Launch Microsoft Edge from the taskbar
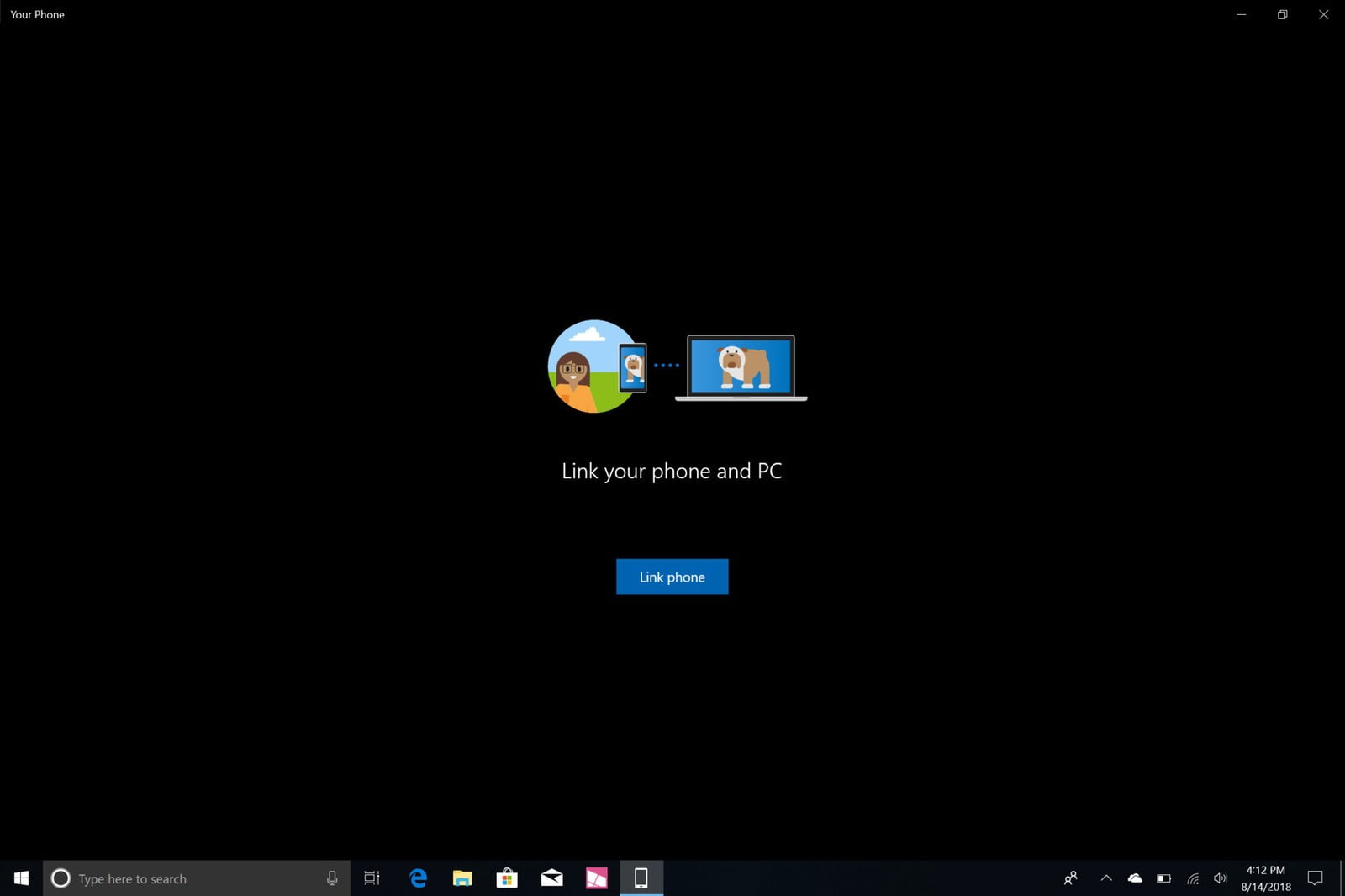Viewport: 1345px width, 896px height. [x=418, y=878]
